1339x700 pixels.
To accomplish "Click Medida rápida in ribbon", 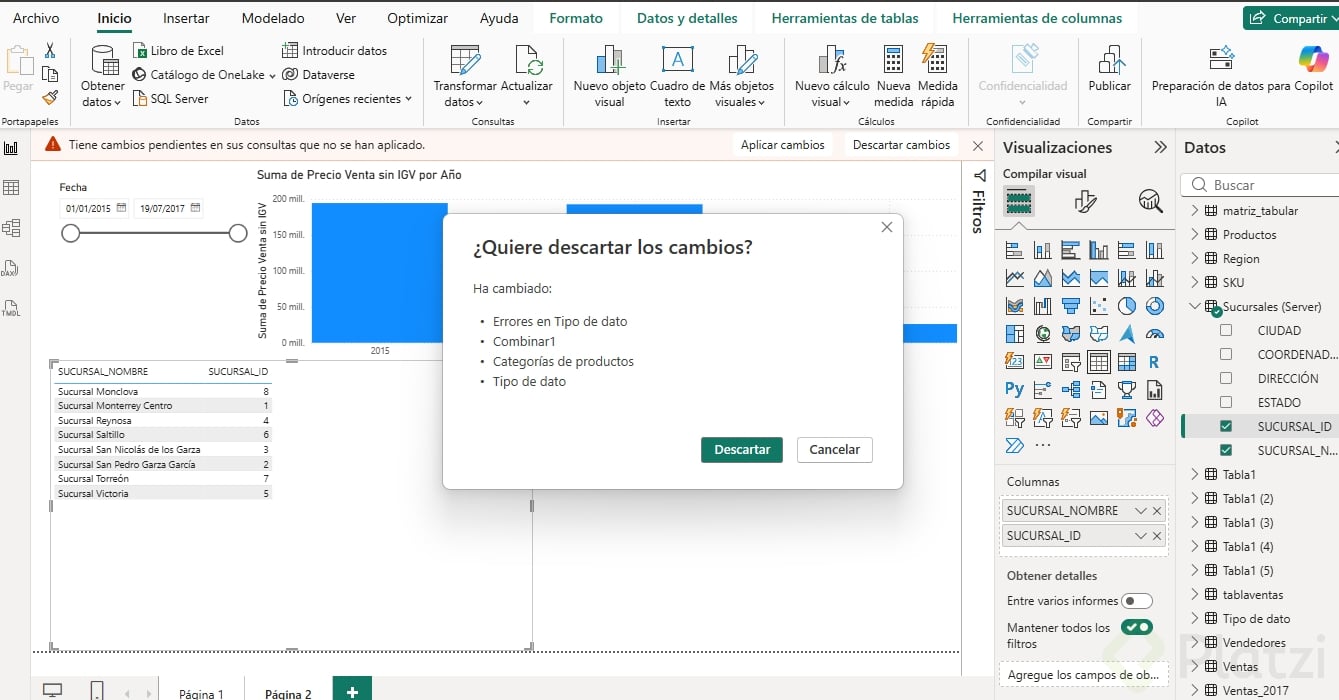I will pos(937,76).
